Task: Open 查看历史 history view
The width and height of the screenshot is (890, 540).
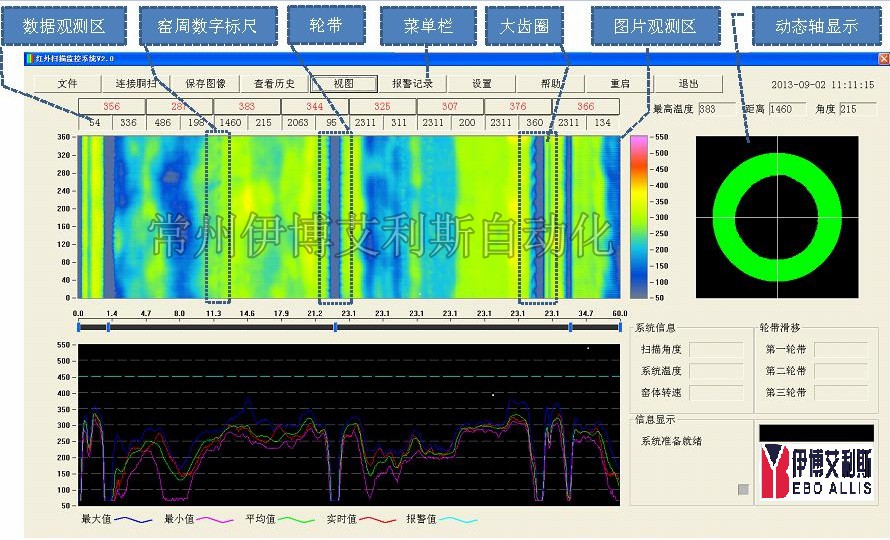Action: pyautogui.click(x=274, y=84)
